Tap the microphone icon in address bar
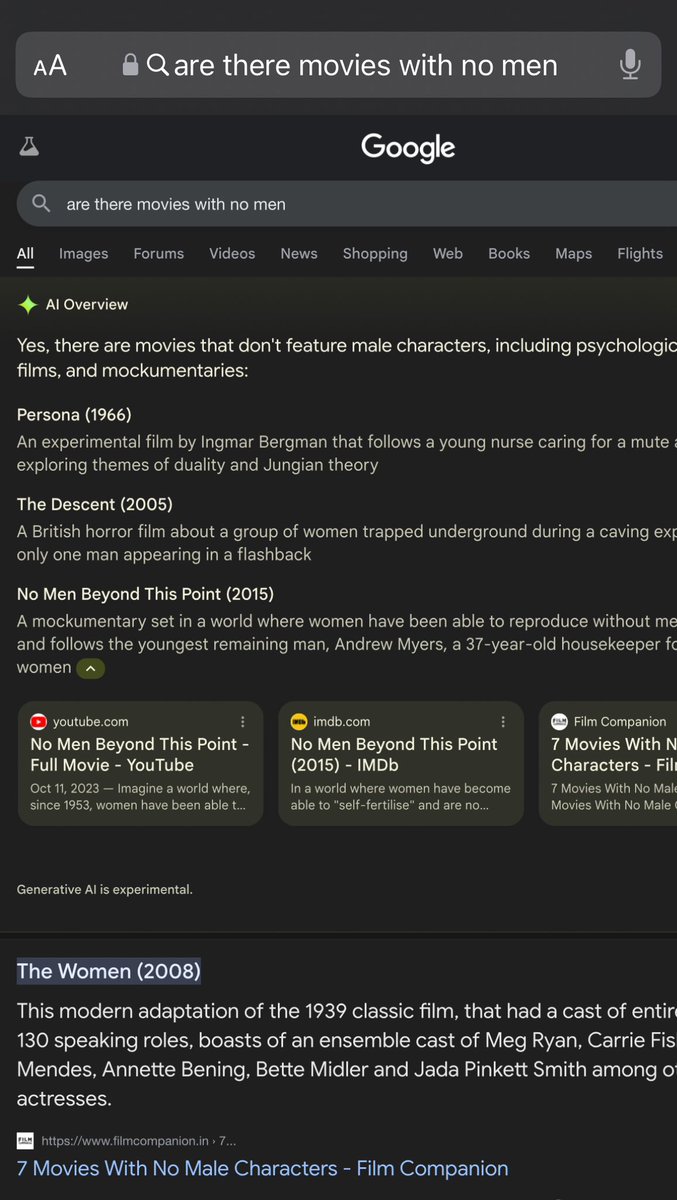Viewport: 677px width, 1200px height. (630, 65)
